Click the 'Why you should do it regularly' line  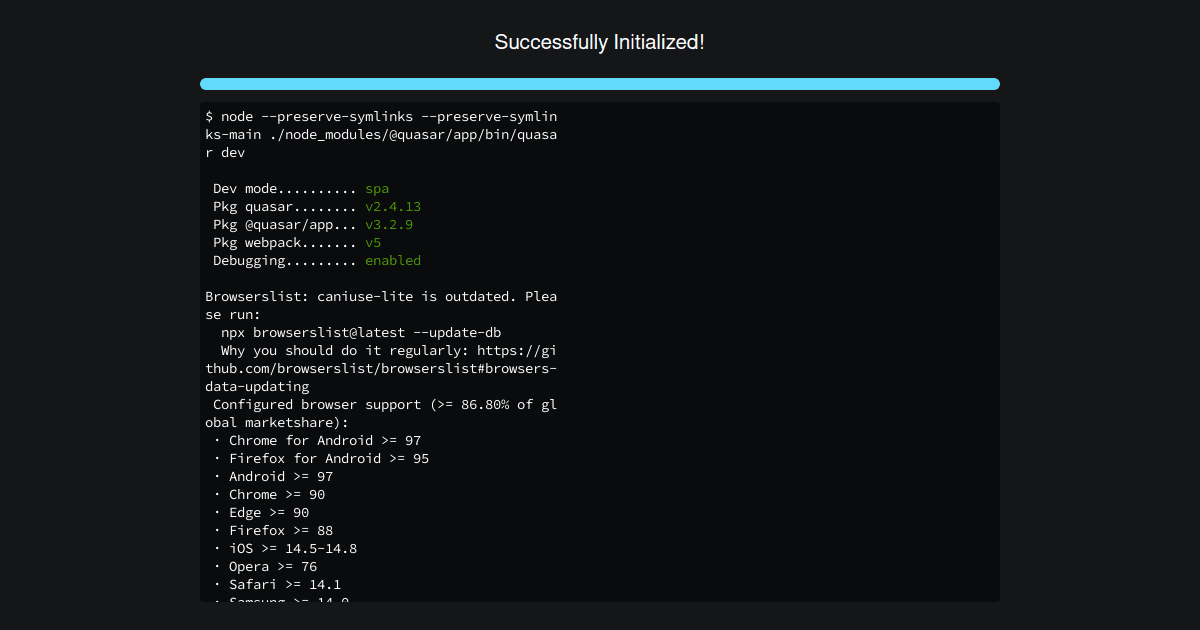click(x=389, y=350)
